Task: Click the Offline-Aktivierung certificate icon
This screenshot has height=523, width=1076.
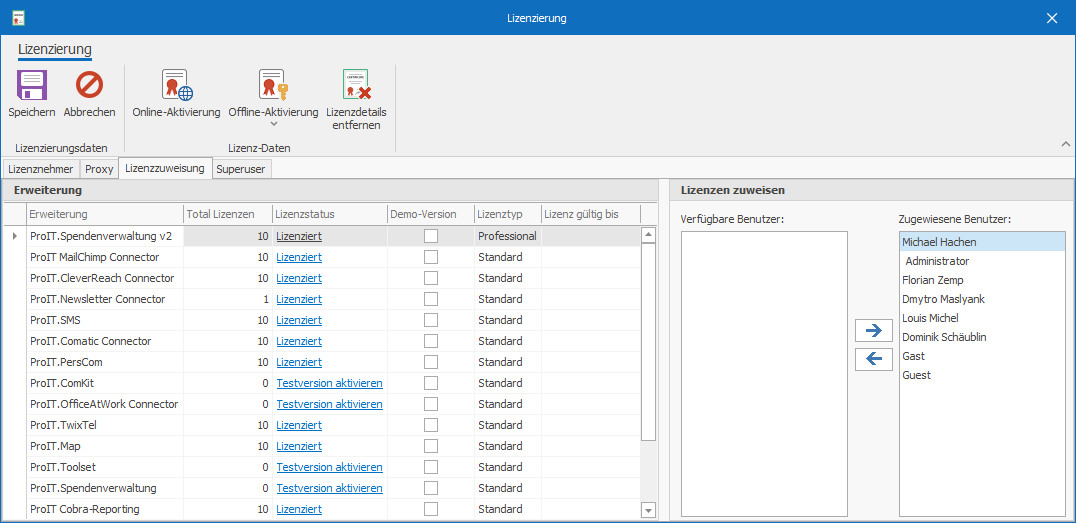Action: (x=273, y=86)
